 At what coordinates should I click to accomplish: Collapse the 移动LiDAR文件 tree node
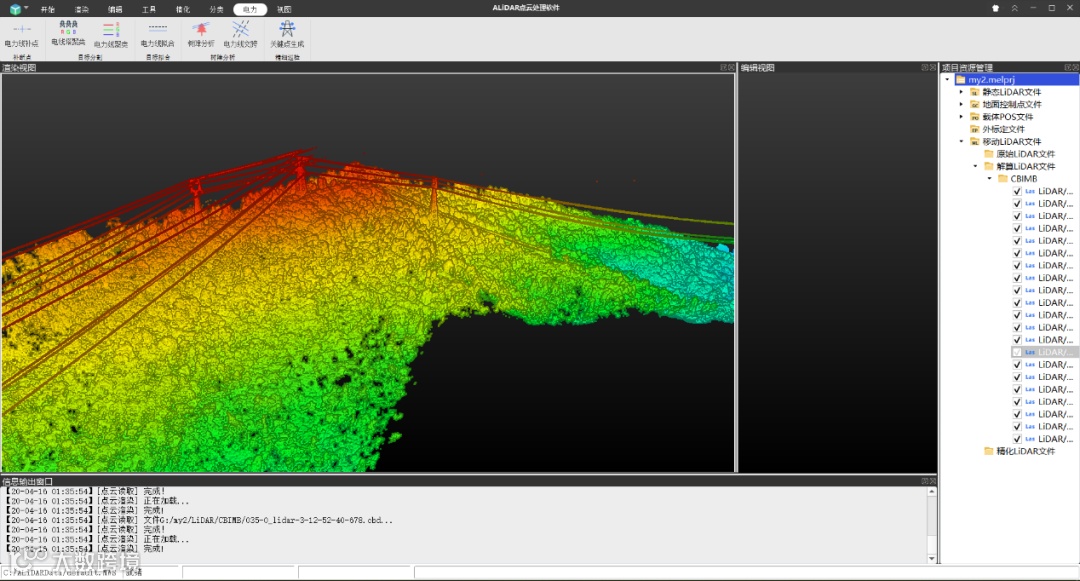961,142
